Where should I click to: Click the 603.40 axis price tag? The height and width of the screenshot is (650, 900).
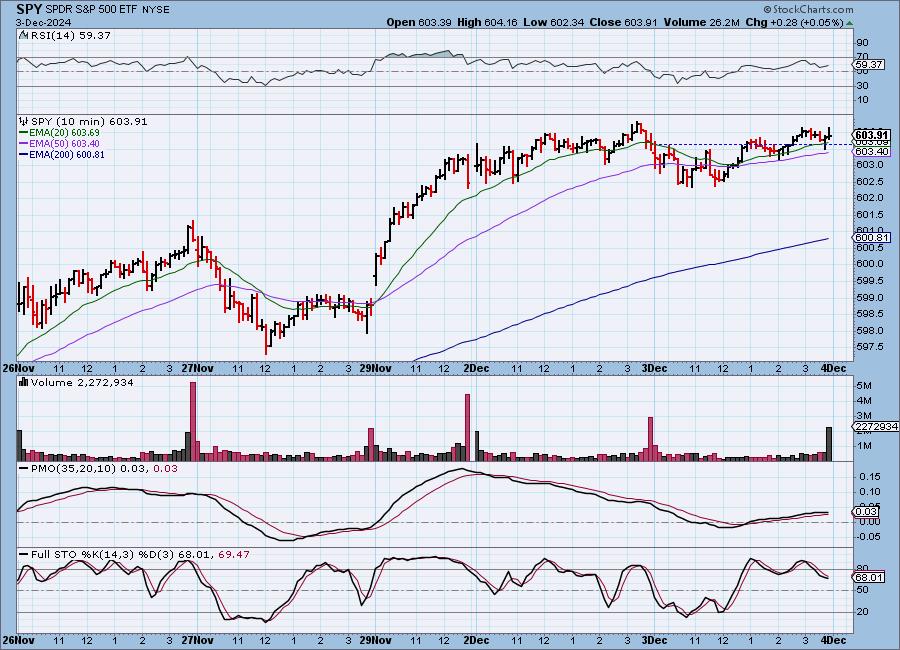872,152
